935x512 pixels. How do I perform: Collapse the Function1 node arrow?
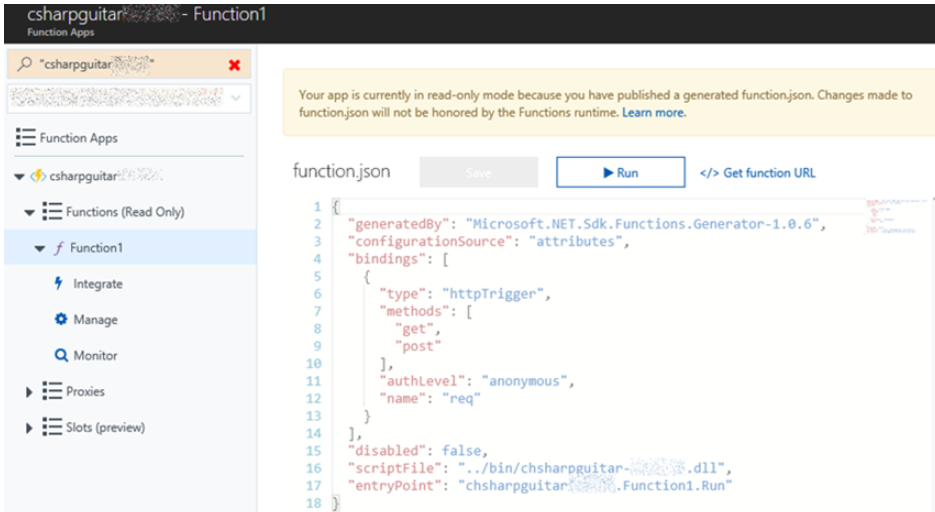coord(39,249)
